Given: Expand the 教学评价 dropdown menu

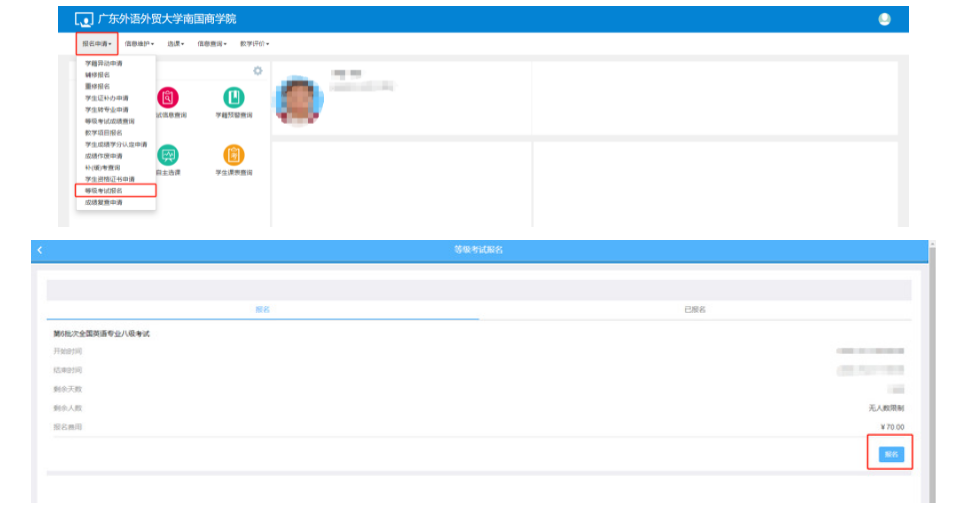Looking at the screenshot, I should click(x=255, y=44).
